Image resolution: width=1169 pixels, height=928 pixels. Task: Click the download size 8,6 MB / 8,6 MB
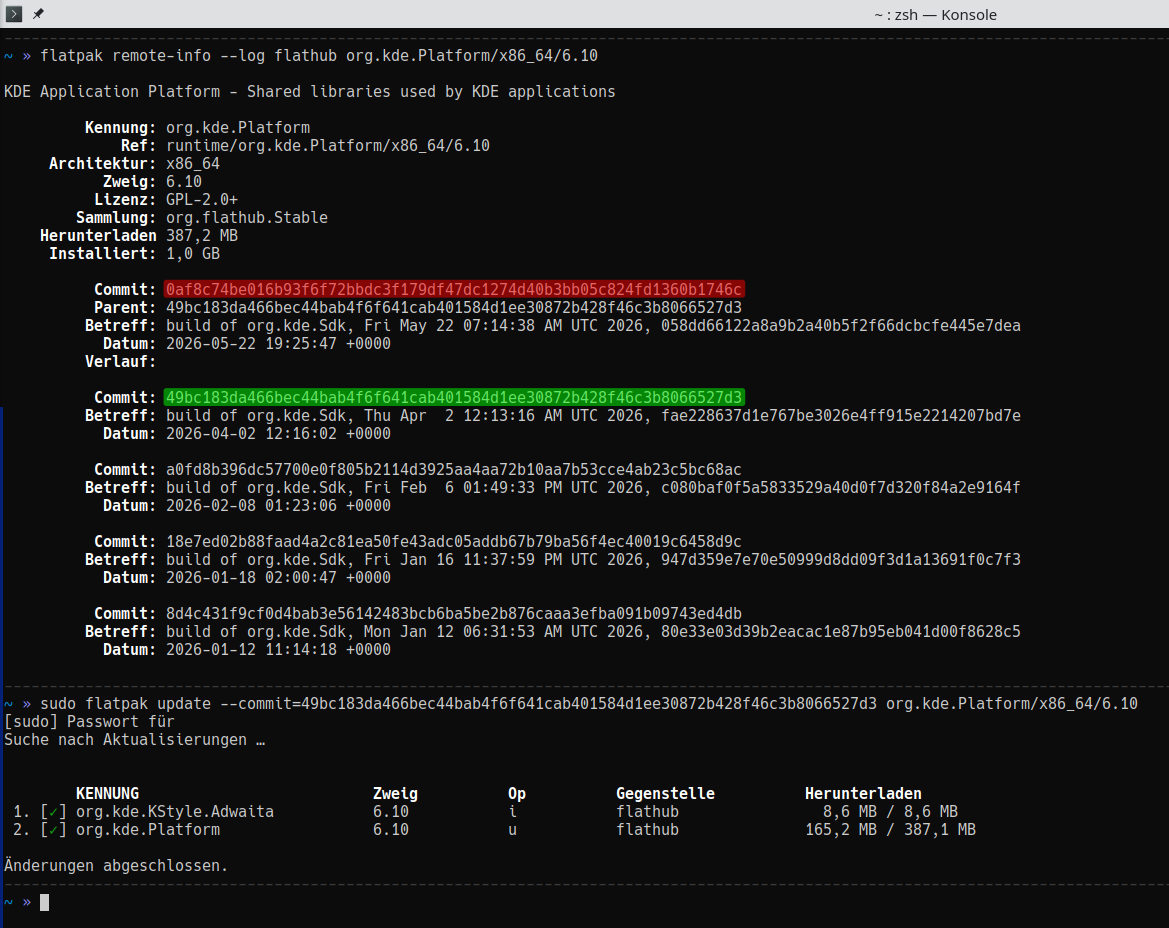(890, 812)
